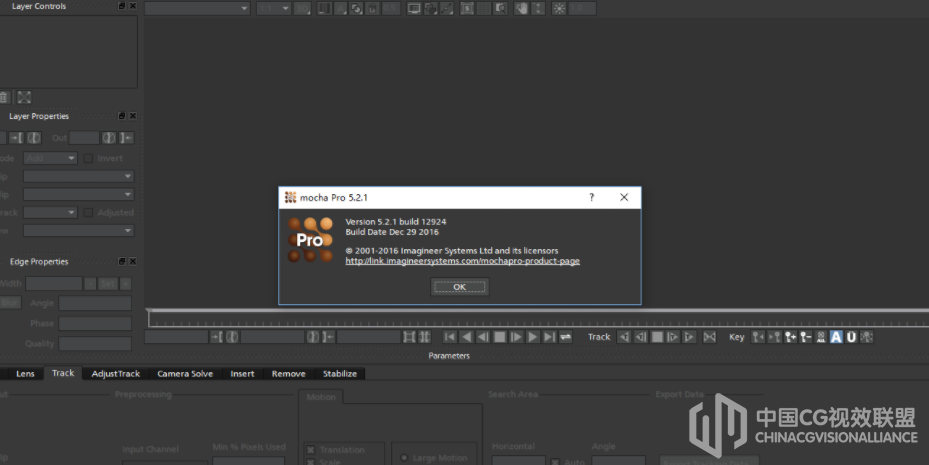
Task: Click the pan hand tool icon
Action: pos(521,8)
